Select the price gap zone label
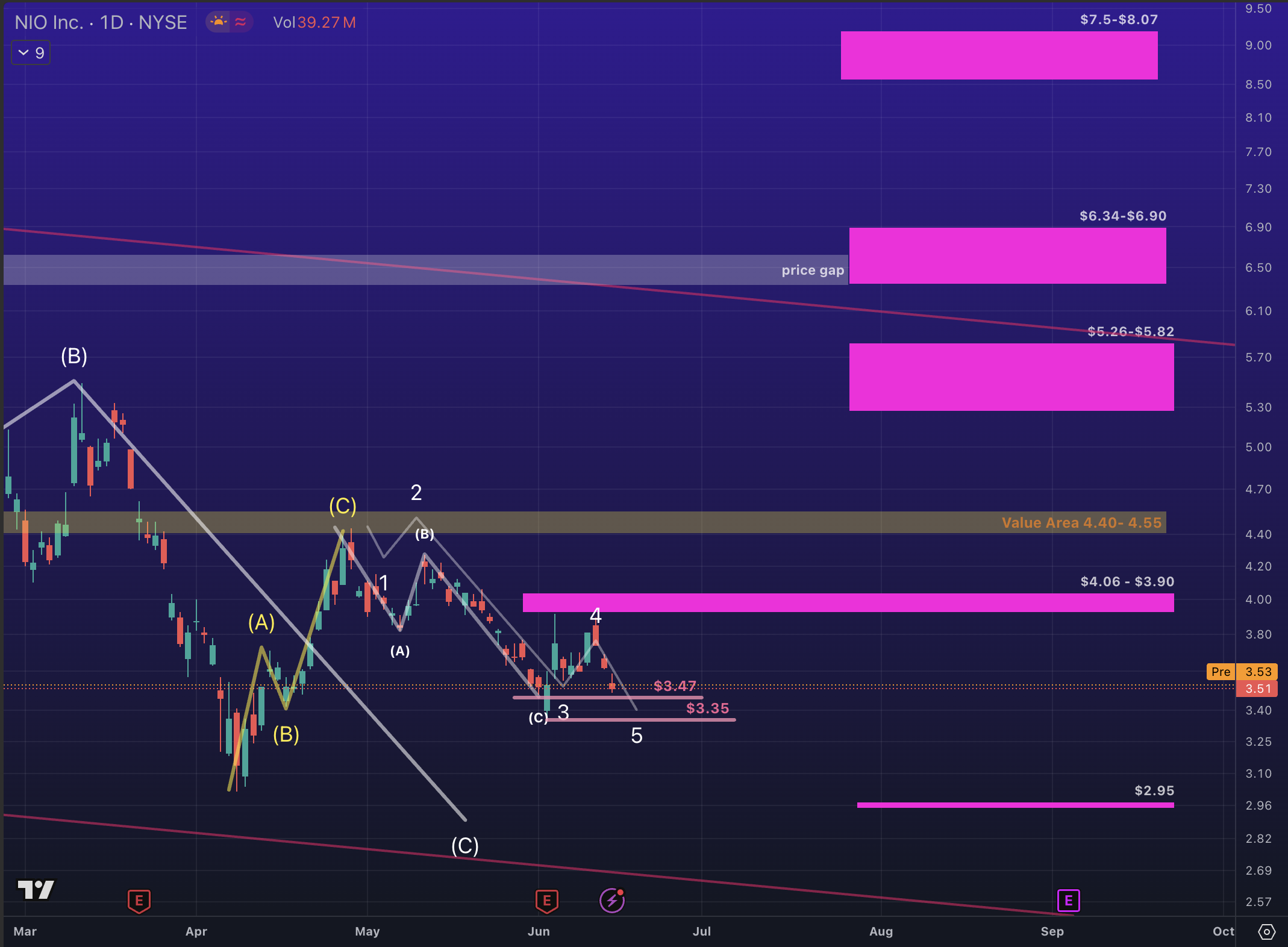The height and width of the screenshot is (947, 1288). tap(812, 270)
